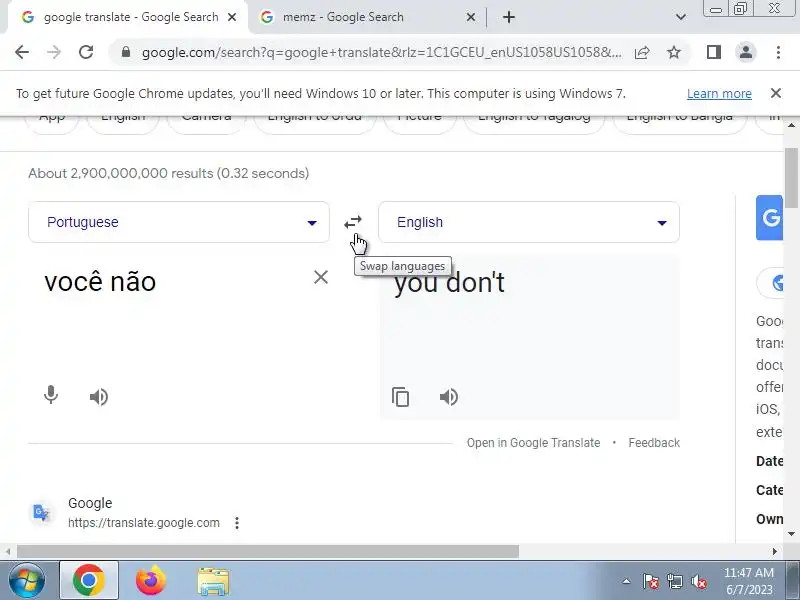800x600 pixels.
Task: Open the English target language dropdown
Action: click(x=529, y=222)
